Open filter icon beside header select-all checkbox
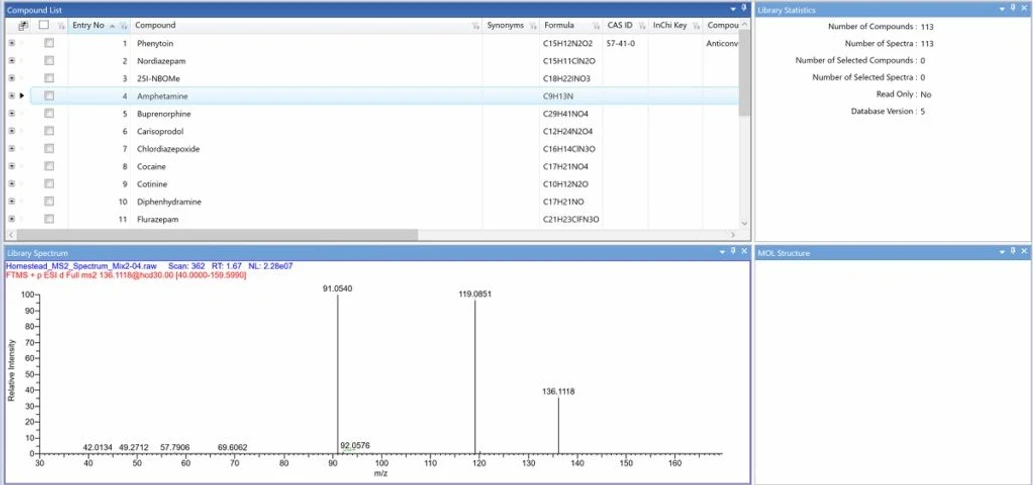Image resolution: width=1033 pixels, height=485 pixels. click(61, 26)
